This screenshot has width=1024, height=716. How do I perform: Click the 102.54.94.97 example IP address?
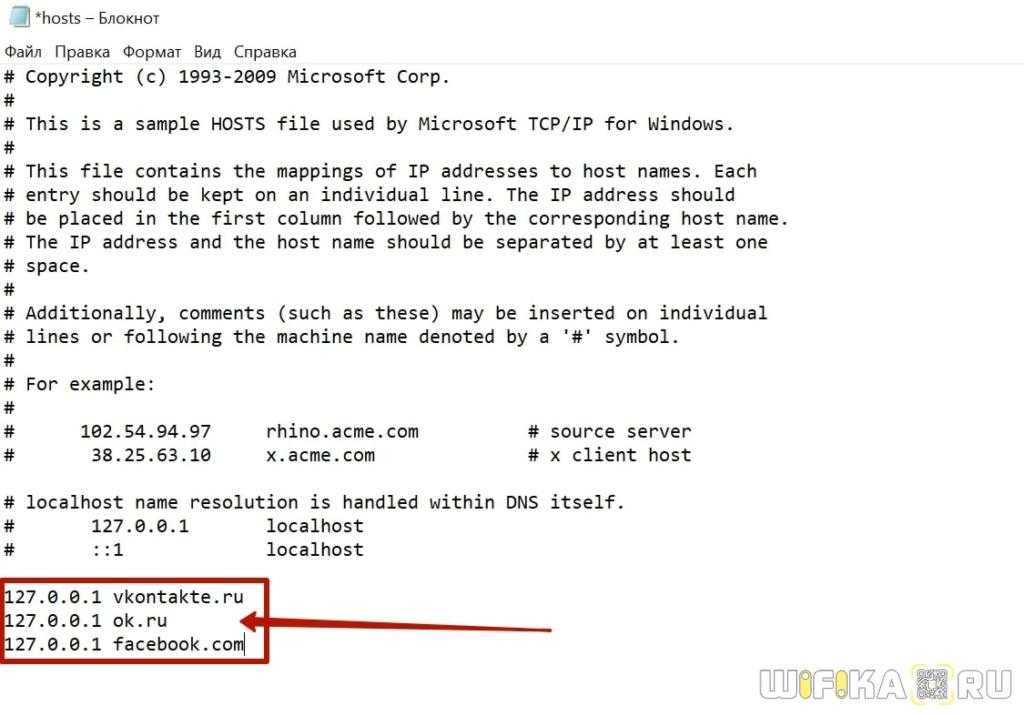point(146,431)
